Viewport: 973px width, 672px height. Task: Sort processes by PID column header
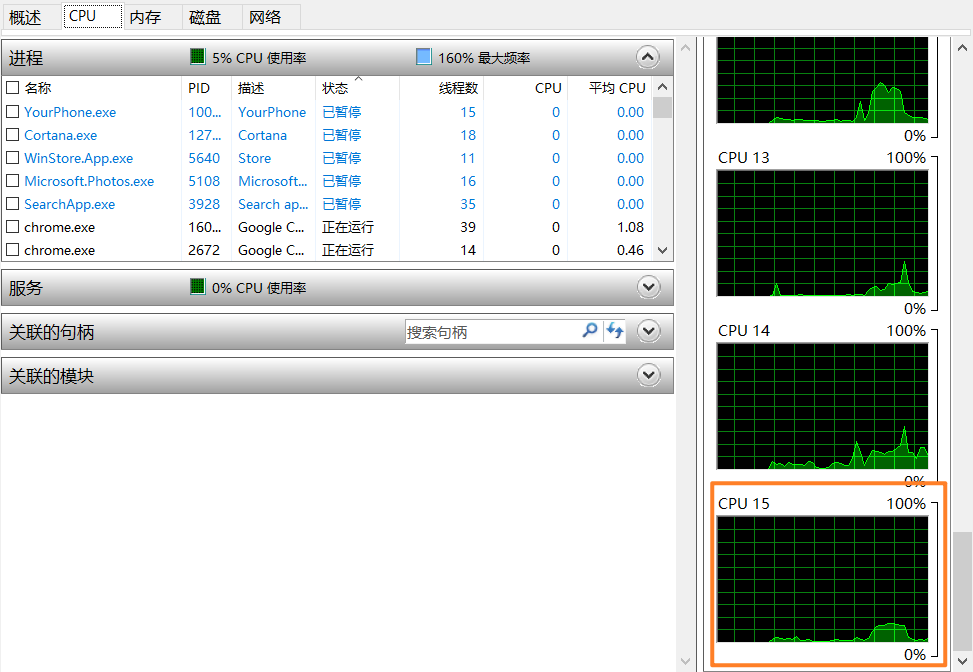pos(199,88)
